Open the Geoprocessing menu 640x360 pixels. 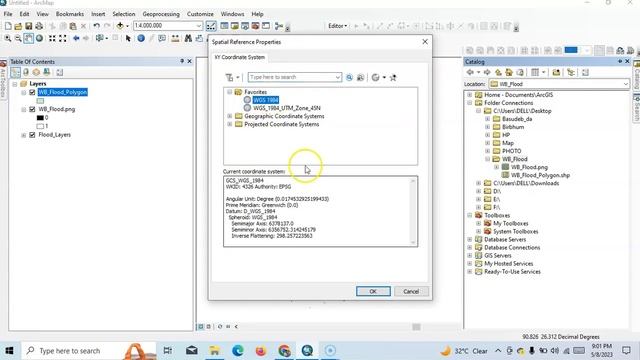coord(161,14)
